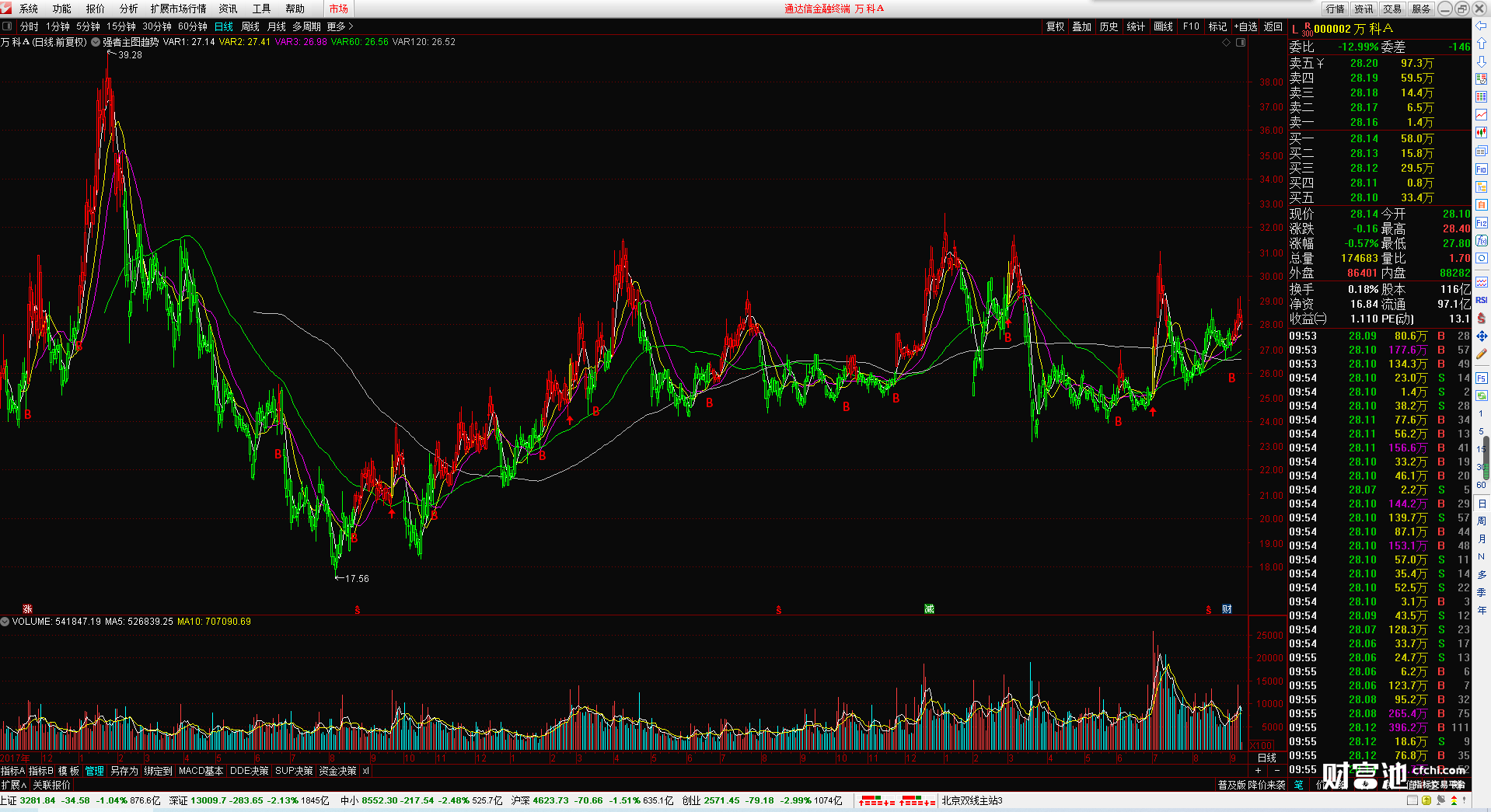Click the up arrow for previous stock

pos(1482,44)
